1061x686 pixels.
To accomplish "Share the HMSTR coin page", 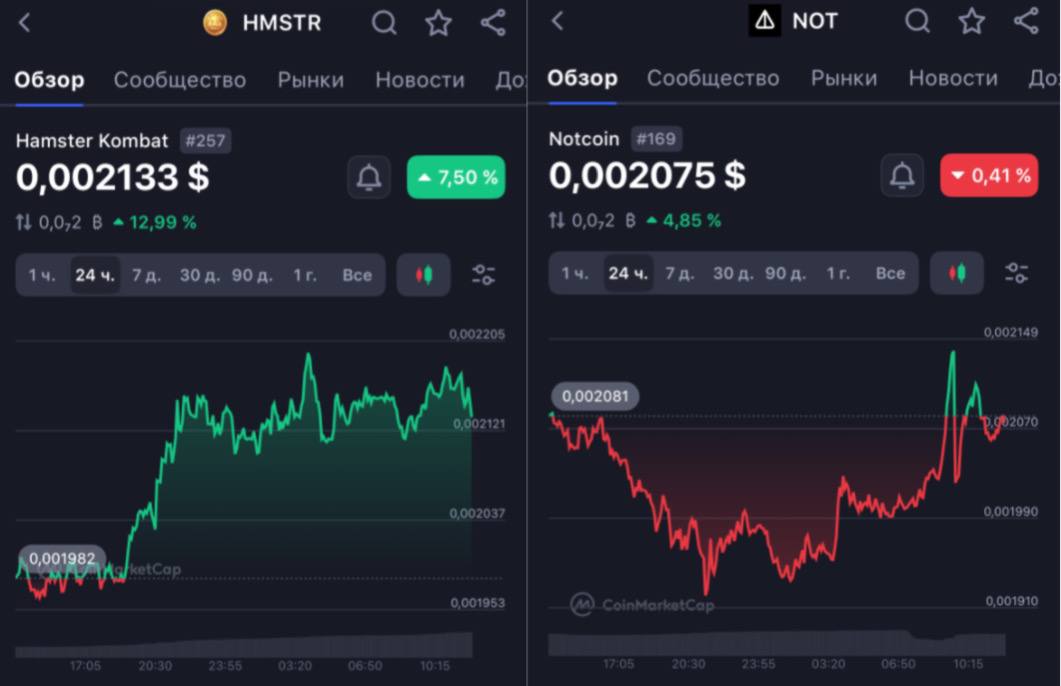I will (x=493, y=23).
